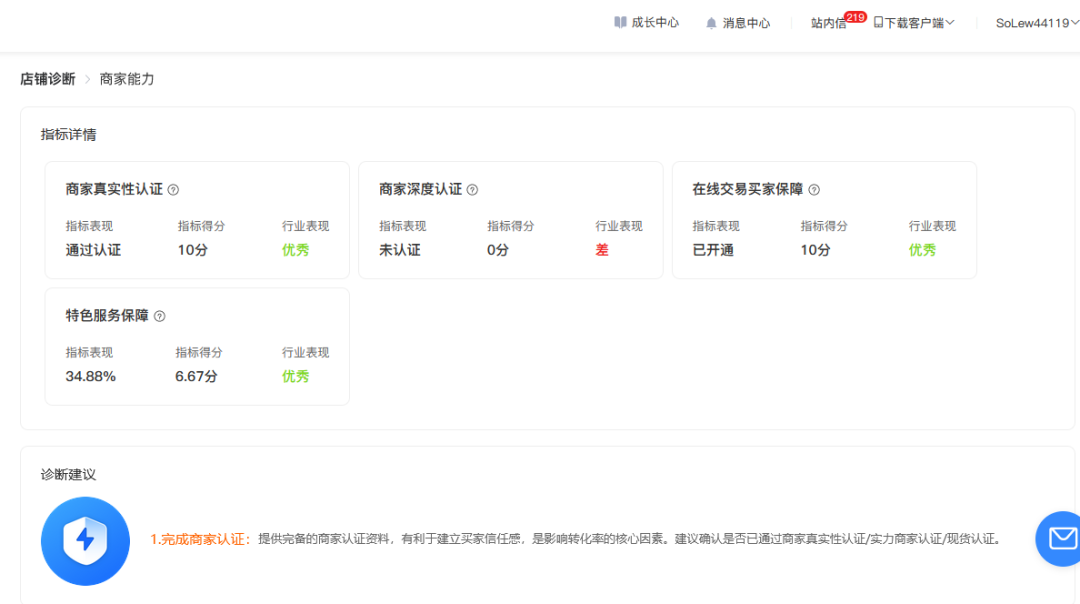Image resolution: width=1080 pixels, height=604 pixels.
Task: Click the book icon beside 成长中心
Action: pos(620,21)
